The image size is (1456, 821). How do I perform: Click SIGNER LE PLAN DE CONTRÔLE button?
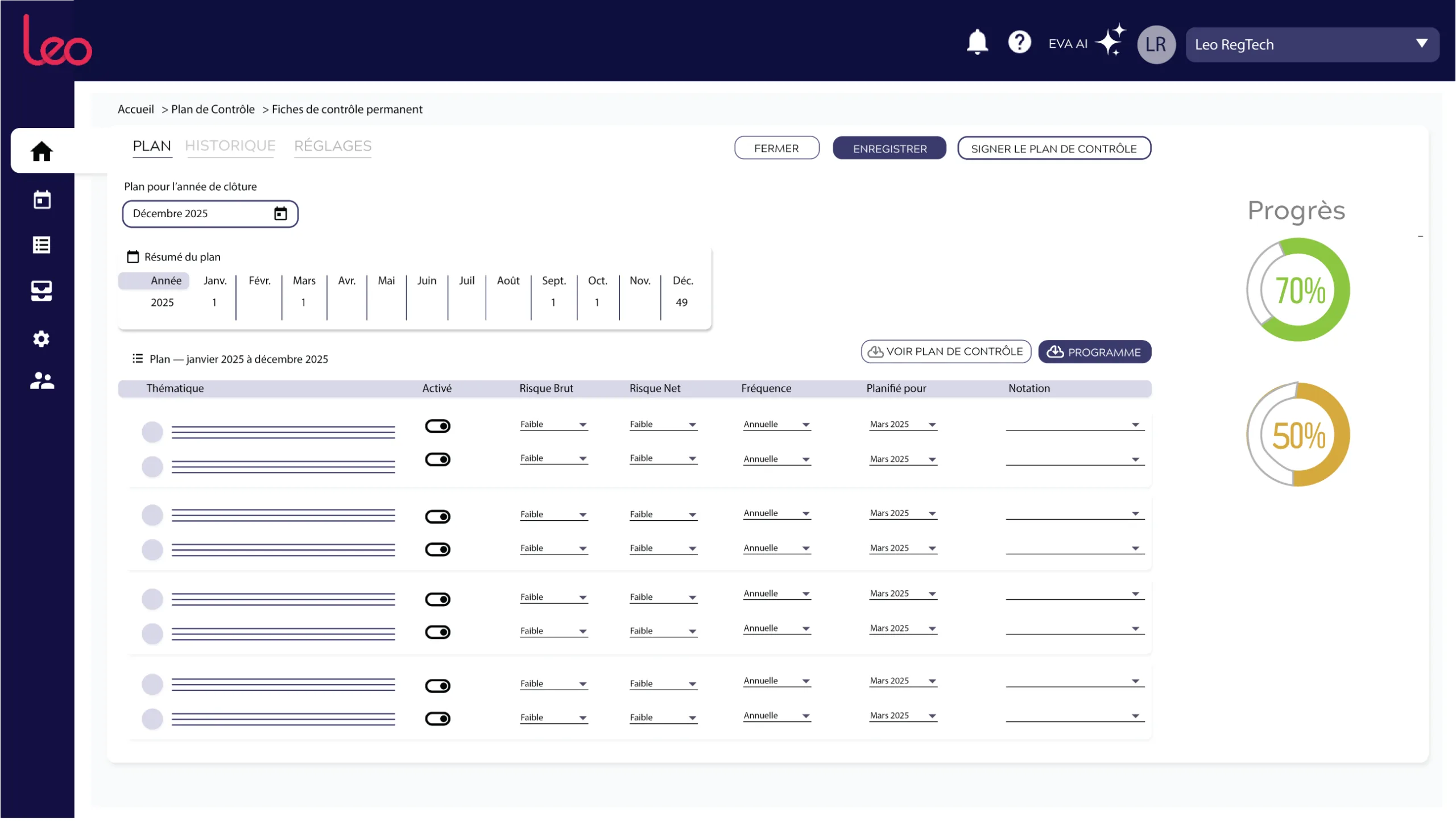click(x=1054, y=148)
